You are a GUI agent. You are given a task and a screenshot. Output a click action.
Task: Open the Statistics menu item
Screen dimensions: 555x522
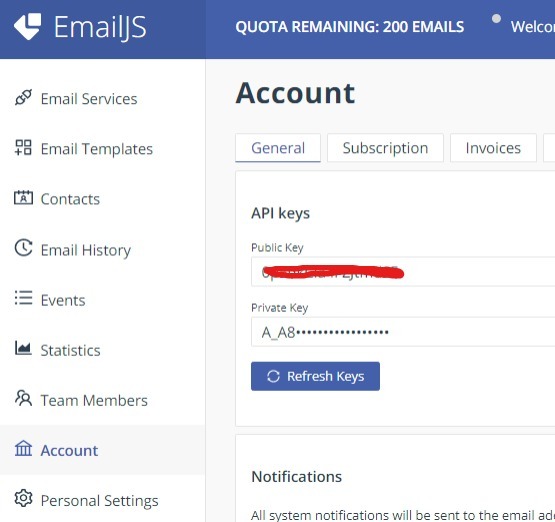click(70, 350)
